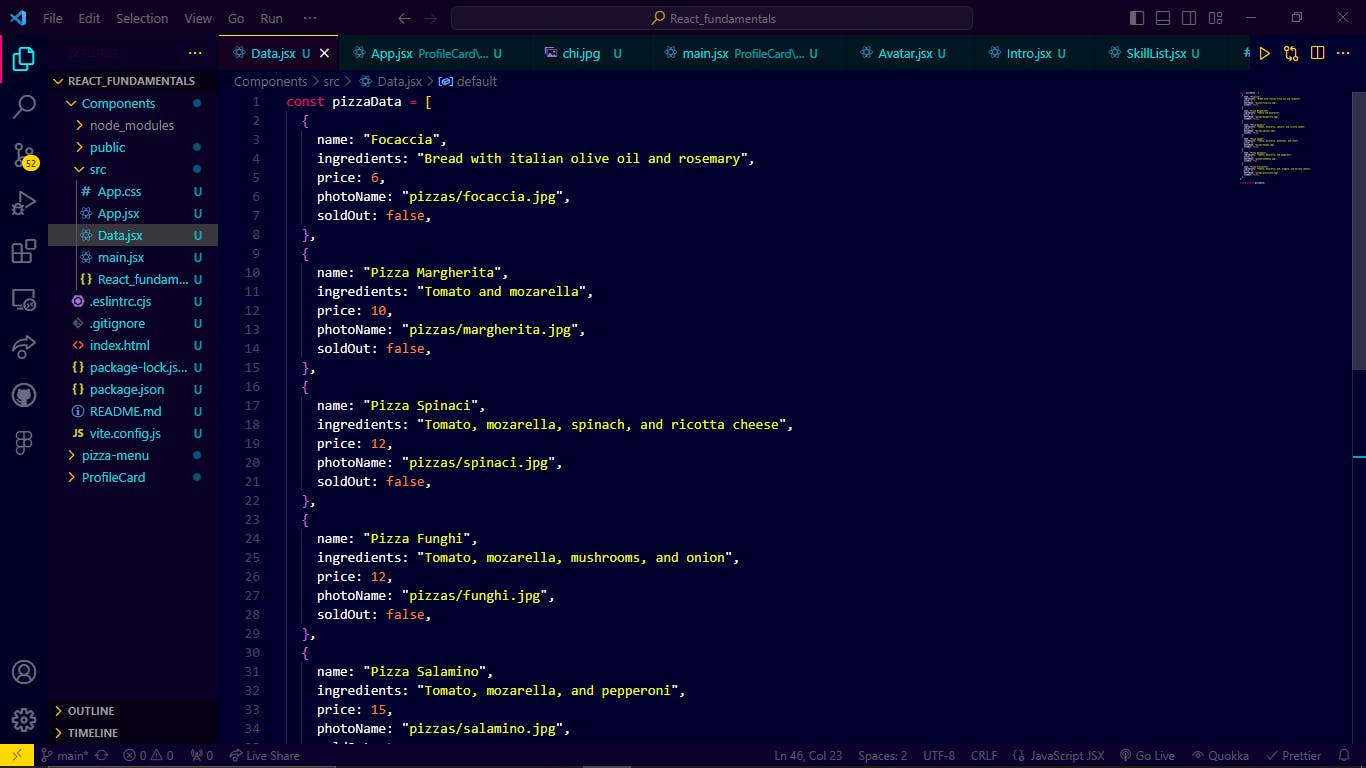Expand the OUTLINE section
Image resolution: width=1366 pixels, height=768 pixels.
point(133,711)
